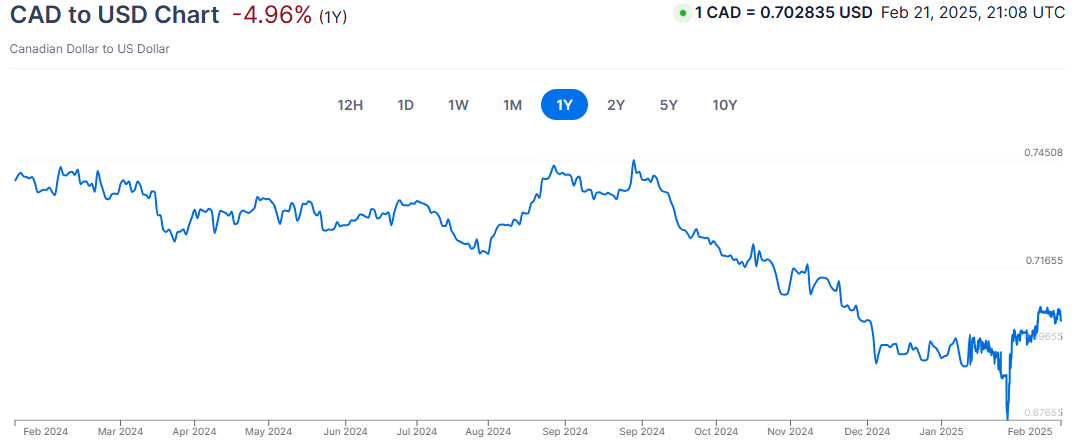Show the 5Y chart history
The height and width of the screenshot is (440, 1075).
coord(668,105)
